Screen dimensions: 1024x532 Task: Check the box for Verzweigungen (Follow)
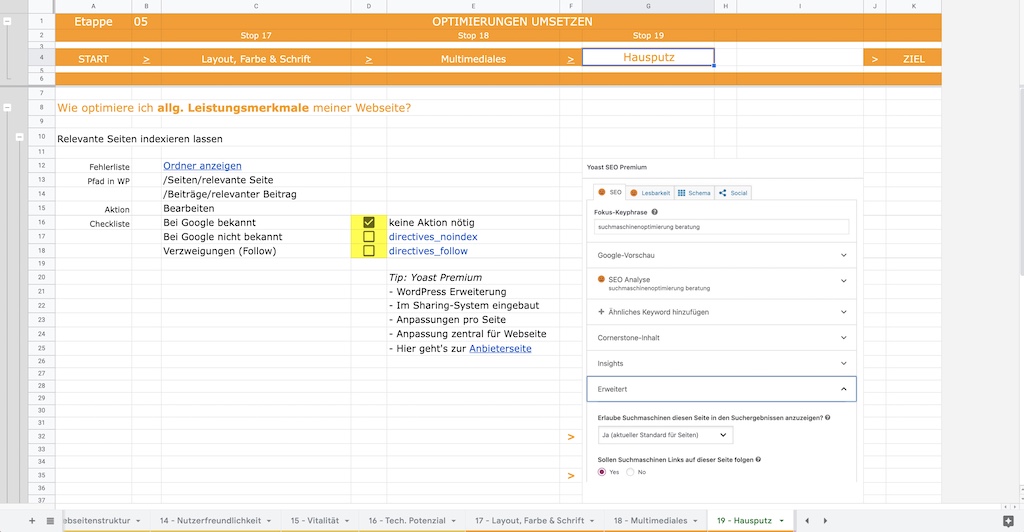click(x=368, y=251)
